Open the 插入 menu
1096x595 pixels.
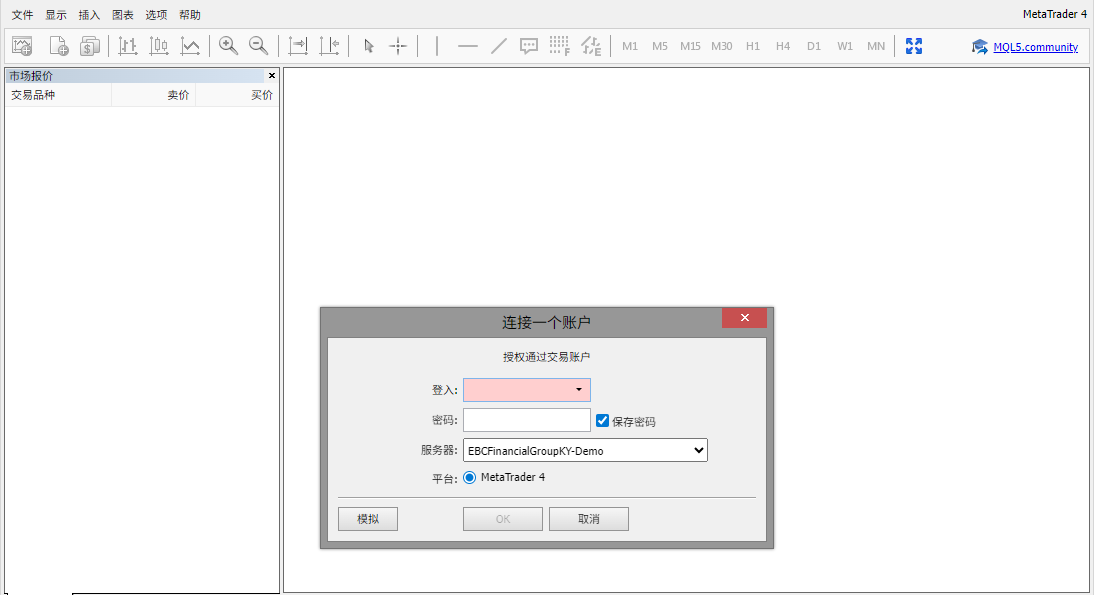(89, 15)
